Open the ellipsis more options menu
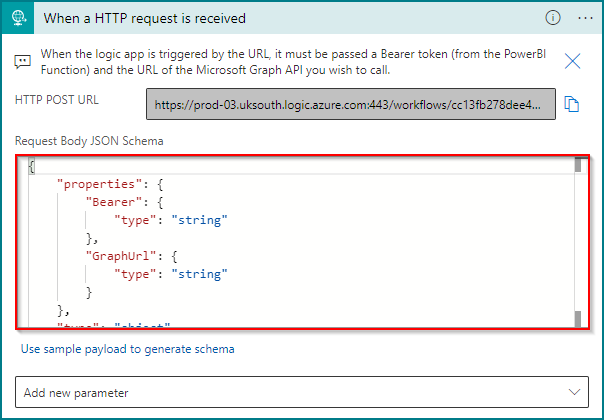 [585, 18]
